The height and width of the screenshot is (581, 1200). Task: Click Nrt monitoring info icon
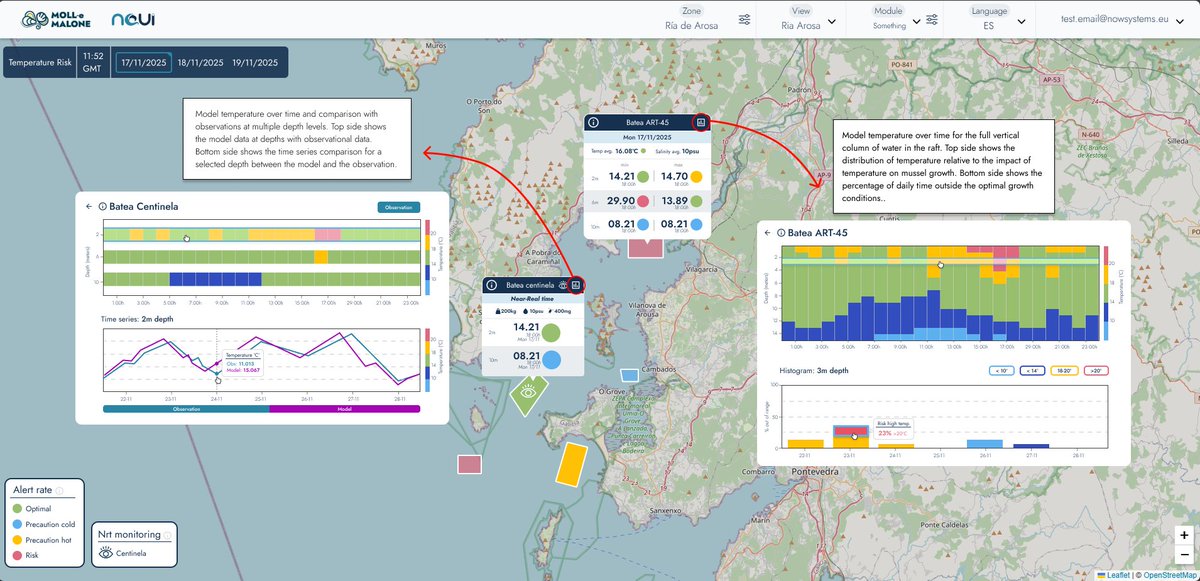[166, 535]
